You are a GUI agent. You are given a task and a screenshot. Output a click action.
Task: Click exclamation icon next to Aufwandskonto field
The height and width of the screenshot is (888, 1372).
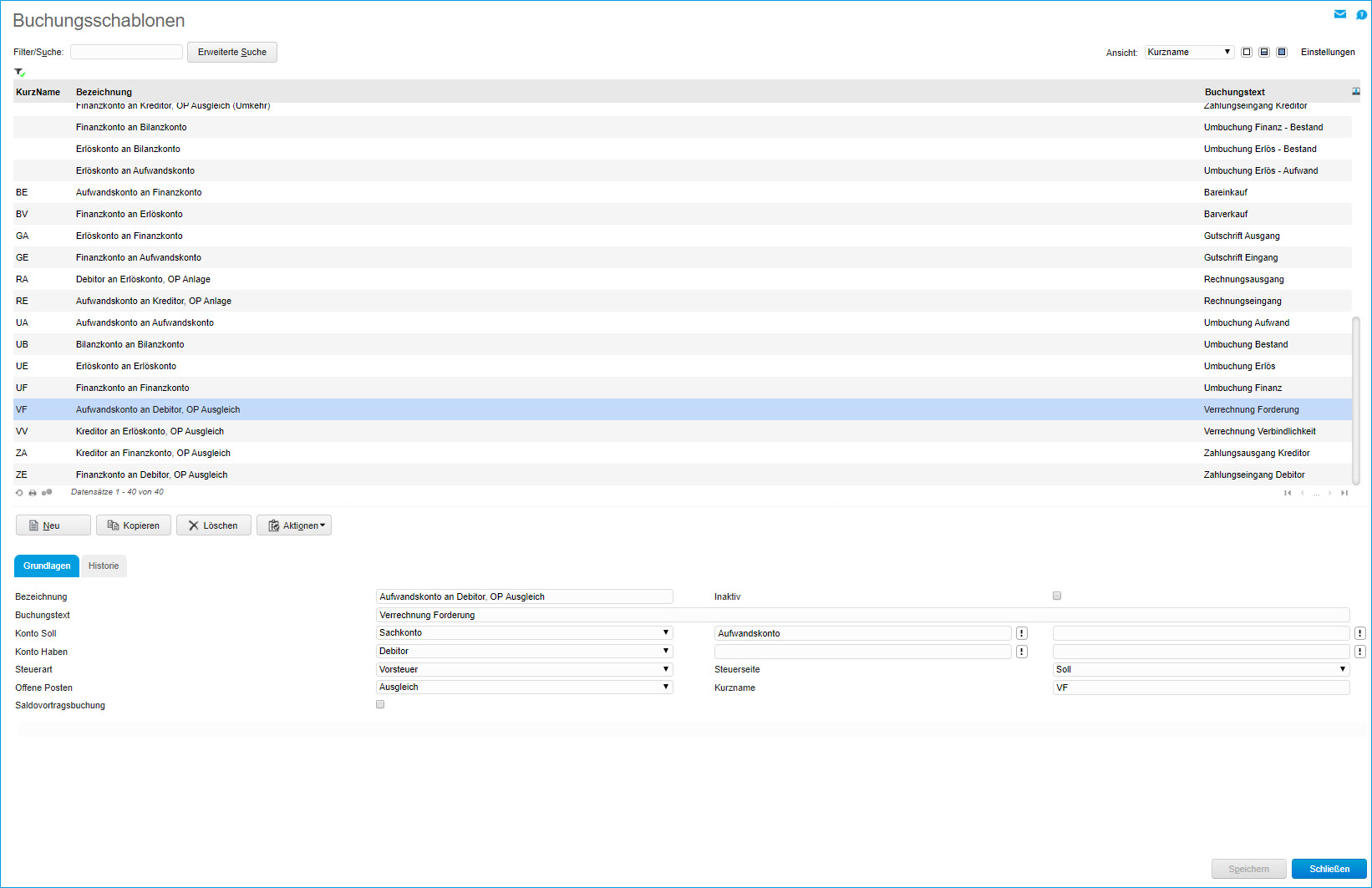(1021, 633)
